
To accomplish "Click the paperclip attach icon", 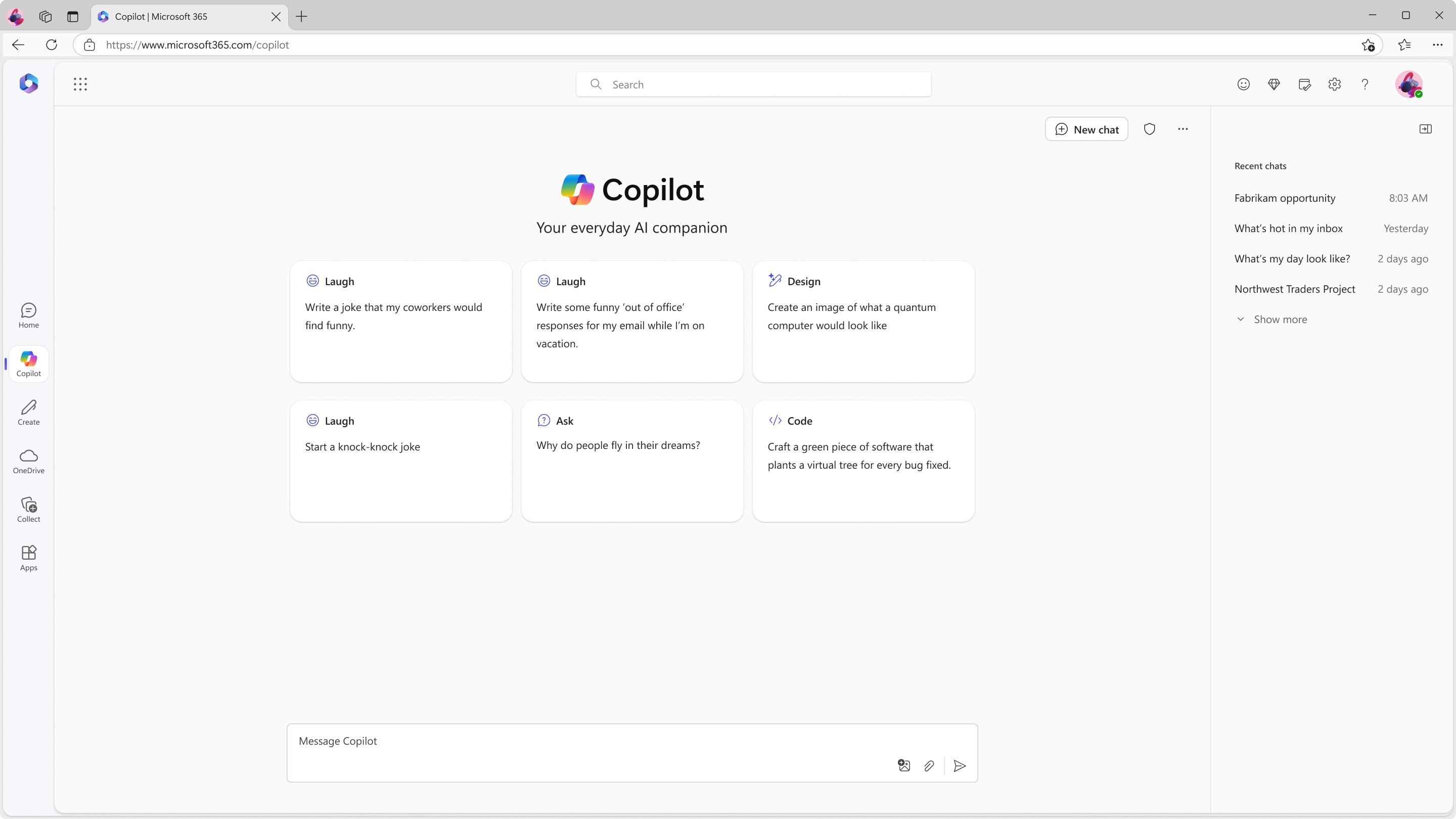I will pyautogui.click(x=929, y=766).
